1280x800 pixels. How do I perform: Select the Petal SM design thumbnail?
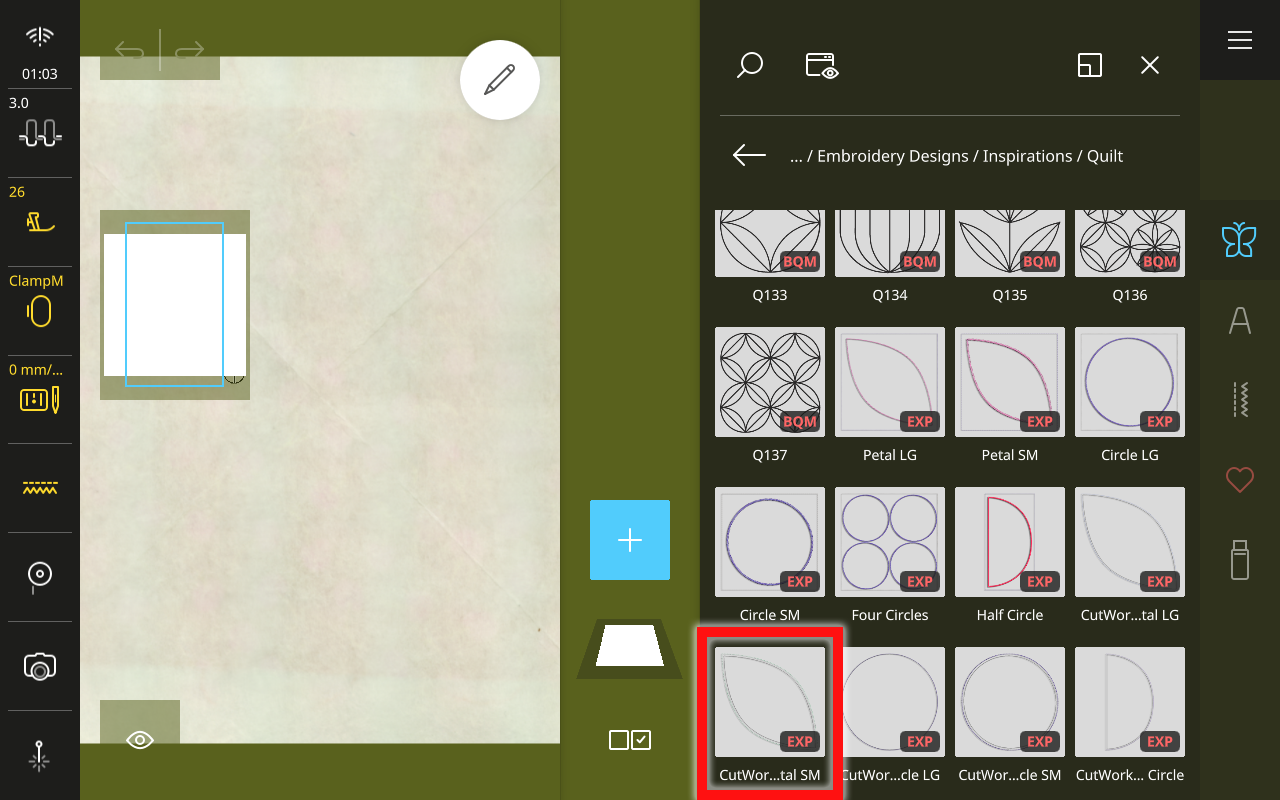(1009, 382)
